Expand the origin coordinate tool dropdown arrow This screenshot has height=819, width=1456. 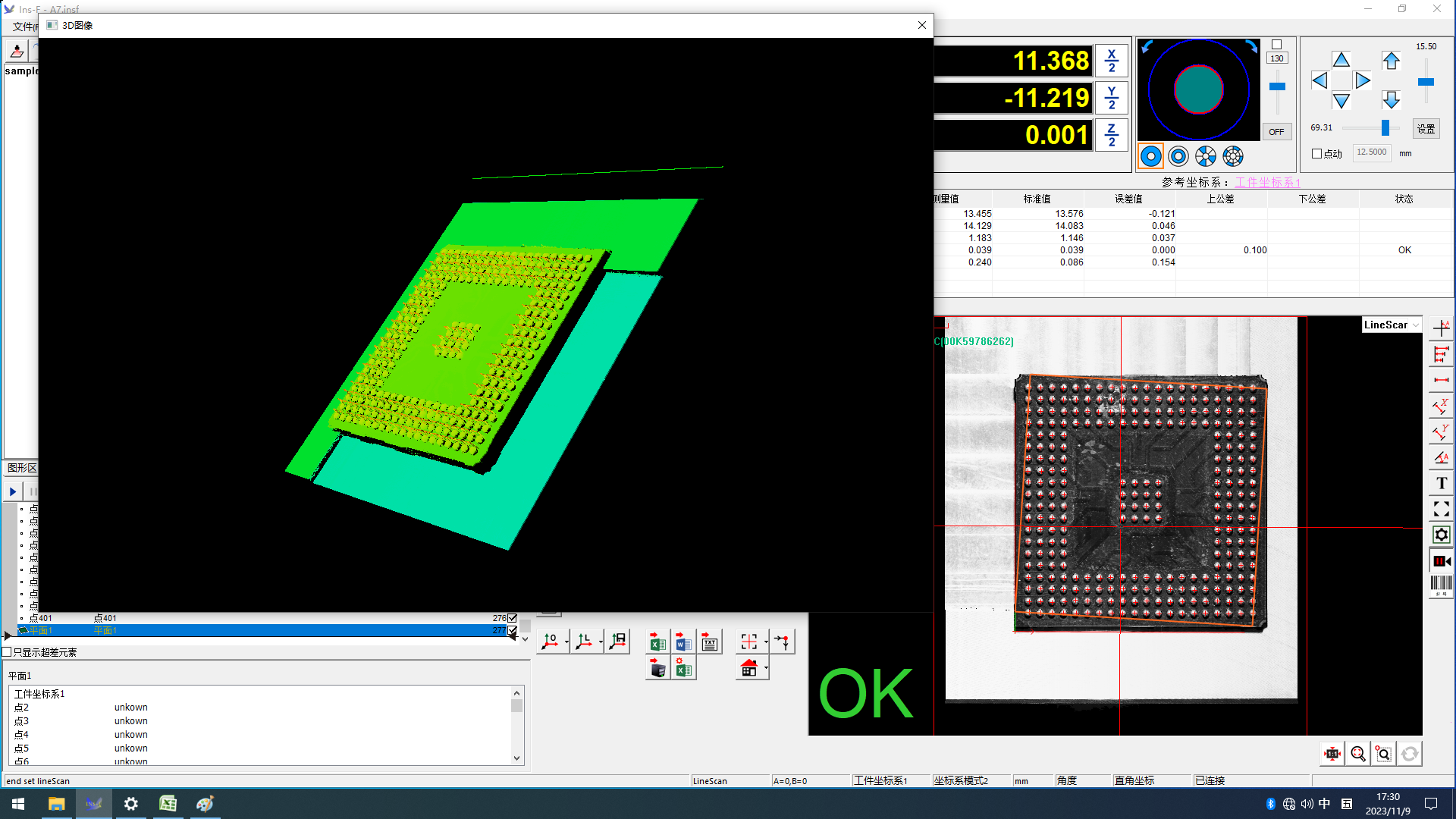pos(566,642)
